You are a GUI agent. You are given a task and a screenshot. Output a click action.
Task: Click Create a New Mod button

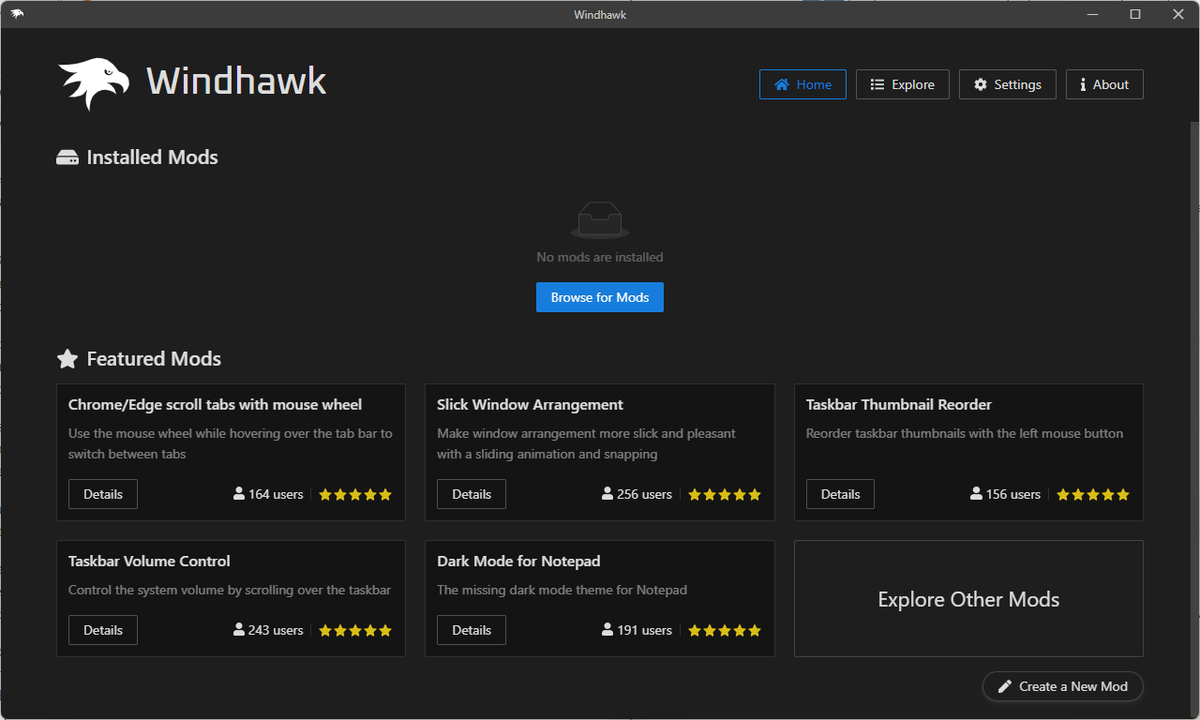coord(1063,686)
